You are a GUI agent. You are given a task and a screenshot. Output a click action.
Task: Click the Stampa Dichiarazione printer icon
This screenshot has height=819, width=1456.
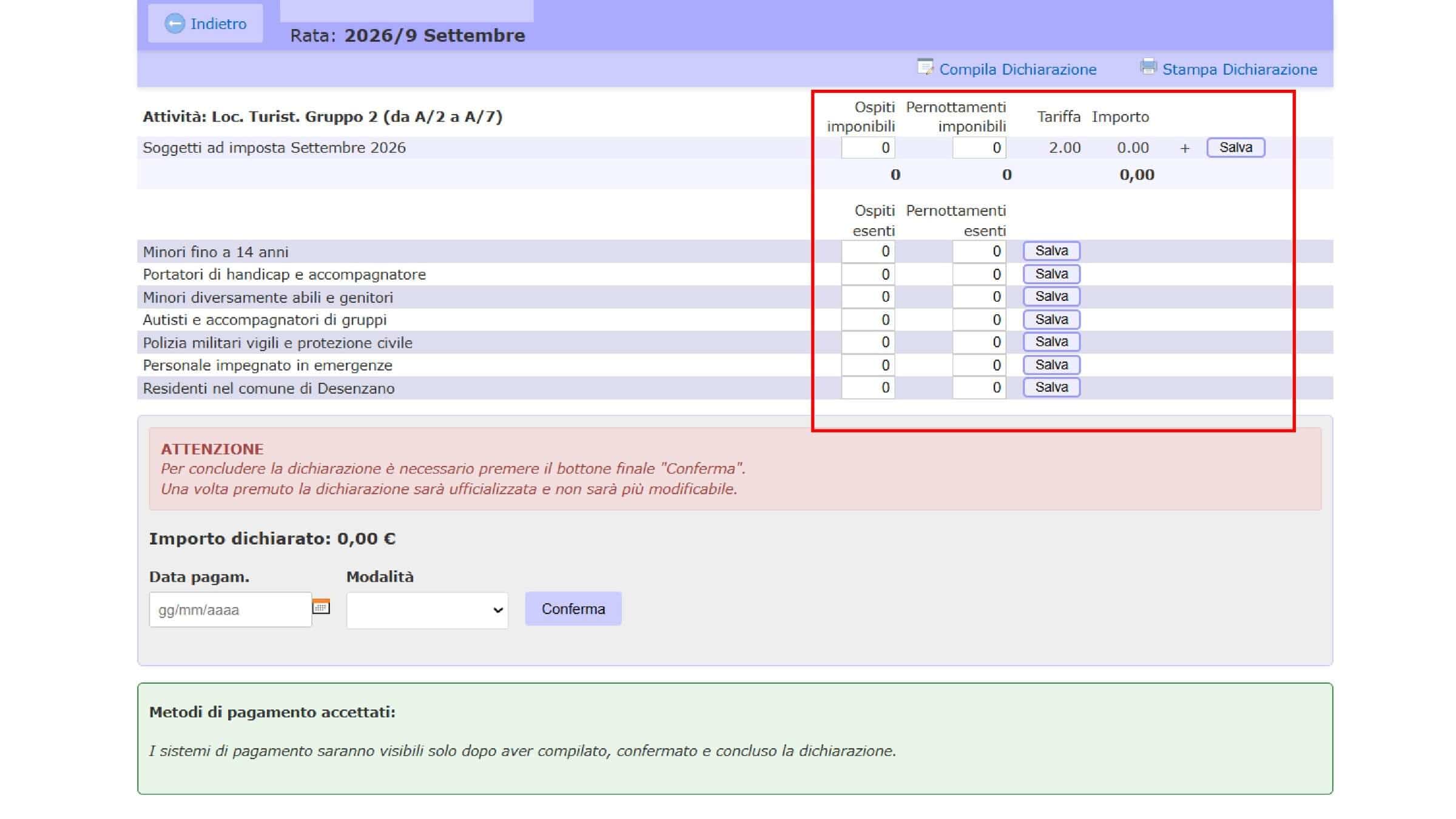[1148, 67]
